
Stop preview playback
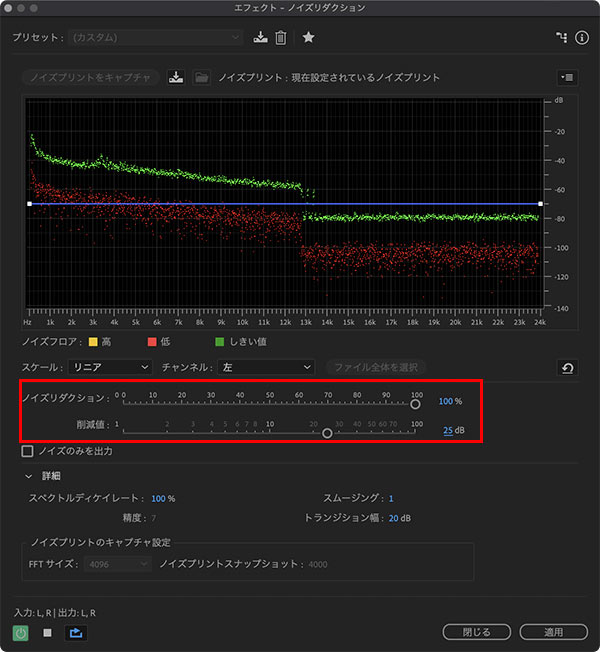tap(47, 632)
